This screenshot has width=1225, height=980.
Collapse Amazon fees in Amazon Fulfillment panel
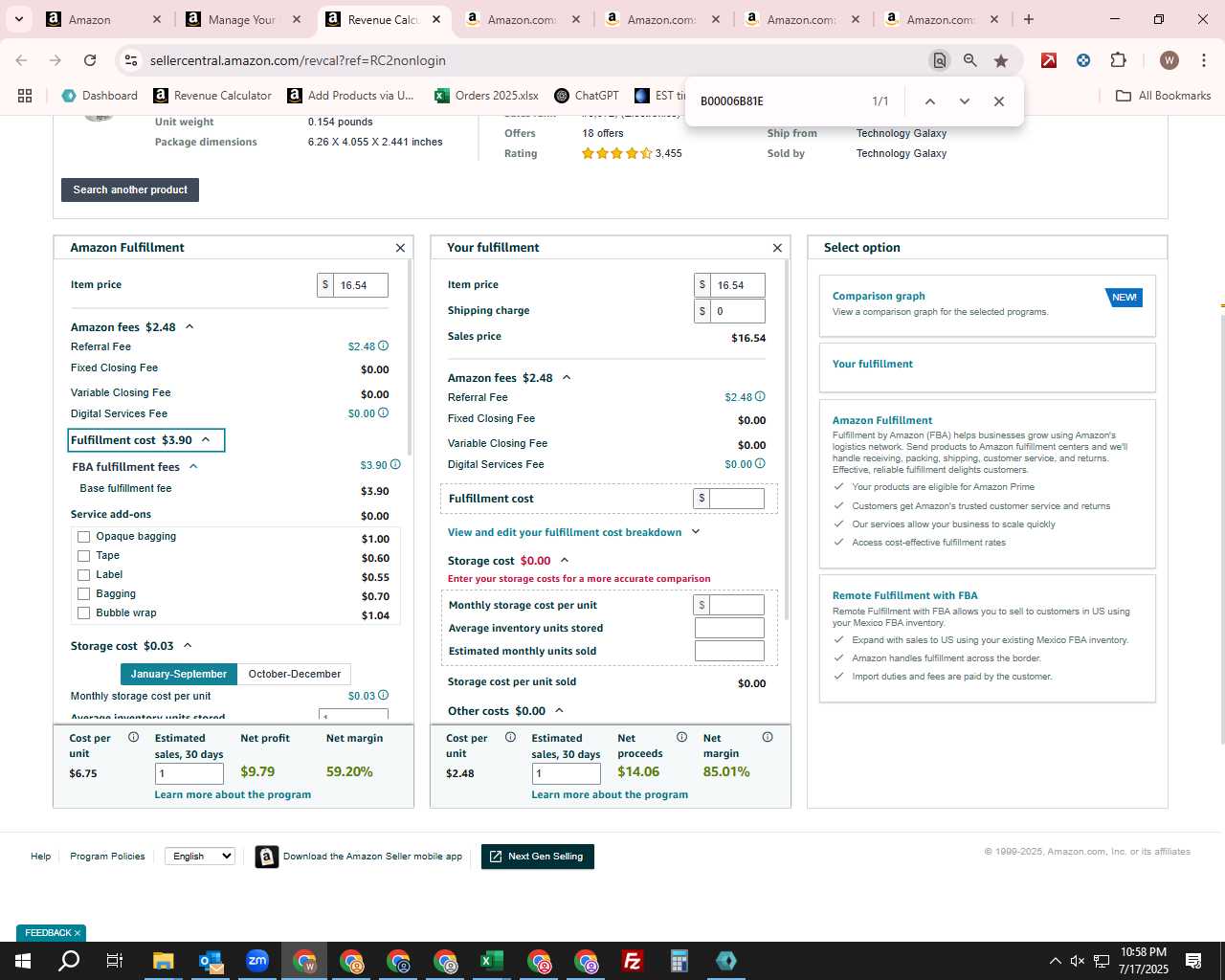189,327
